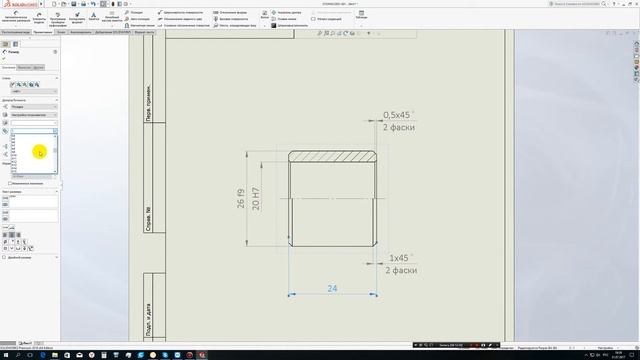
Task: Print the drawing from quick-access toolbar
Action: click(x=83, y=4)
